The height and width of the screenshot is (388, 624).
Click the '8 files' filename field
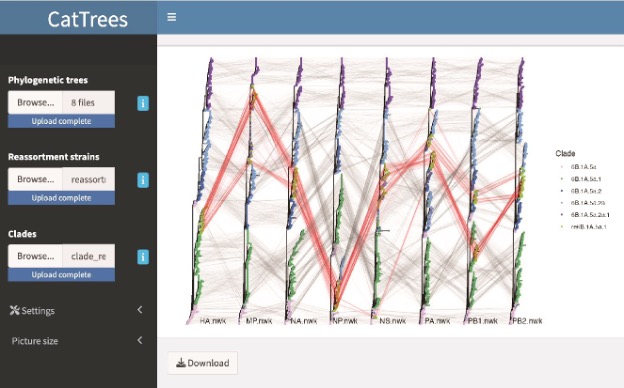pyautogui.click(x=89, y=102)
